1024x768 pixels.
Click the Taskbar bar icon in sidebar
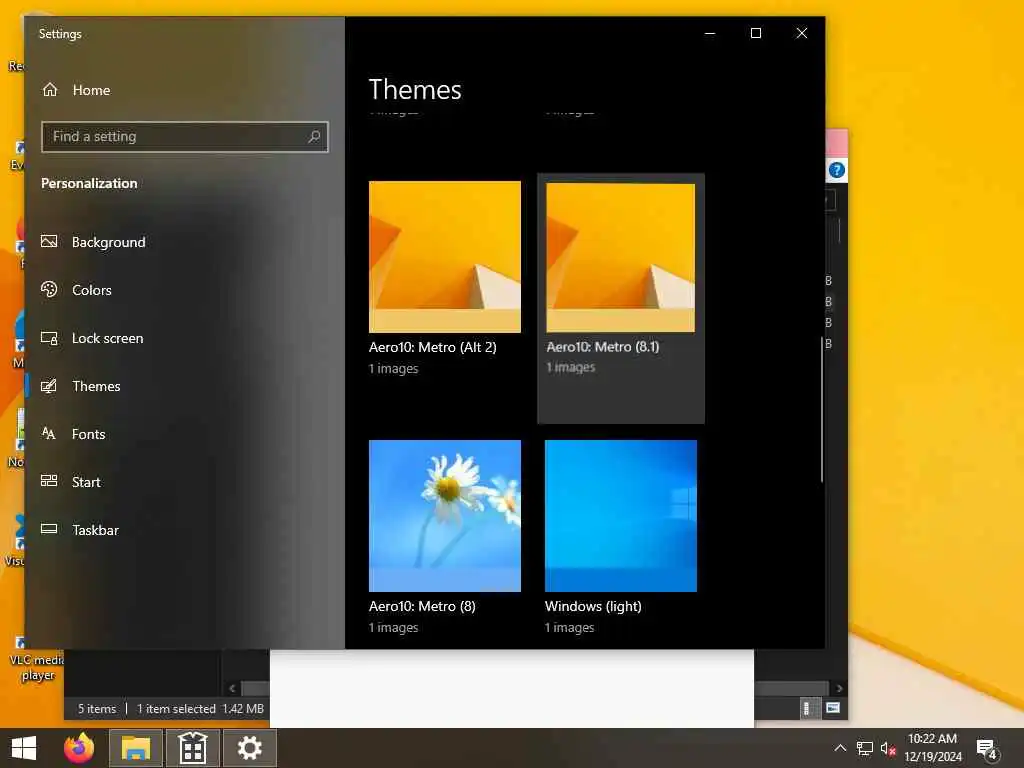pos(49,529)
